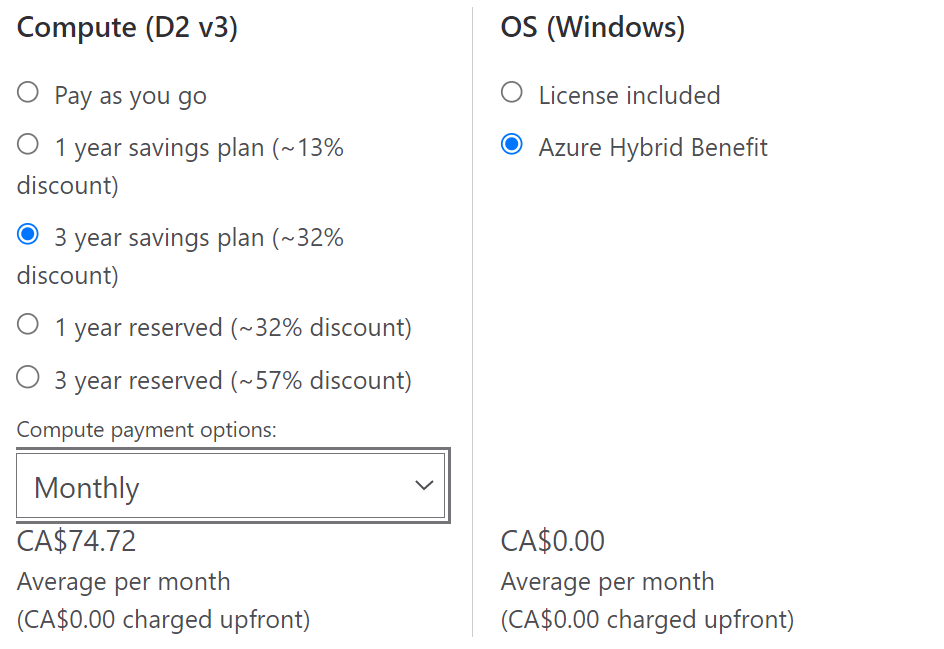This screenshot has width=944, height=649.
Task: Click the CA$74.72 compute price
Action: coord(77,541)
